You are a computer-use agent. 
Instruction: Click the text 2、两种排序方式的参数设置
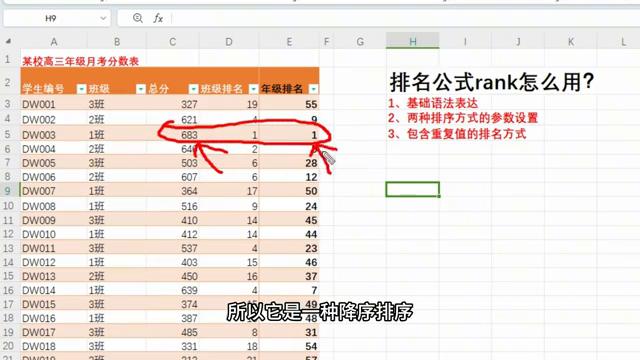click(463, 118)
